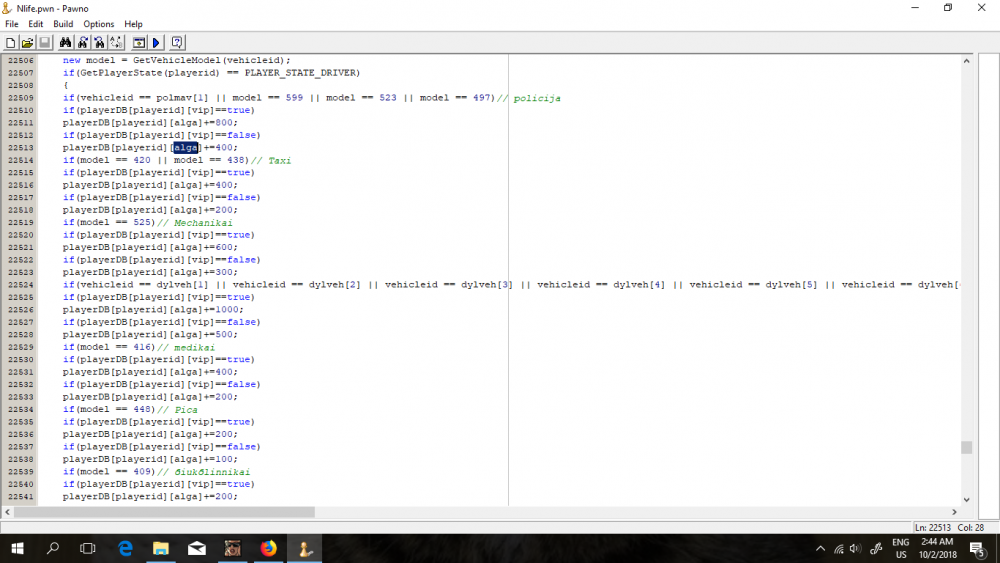Image resolution: width=1000 pixels, height=563 pixels.
Task: Show hidden system tray icons
Action: click(820, 548)
